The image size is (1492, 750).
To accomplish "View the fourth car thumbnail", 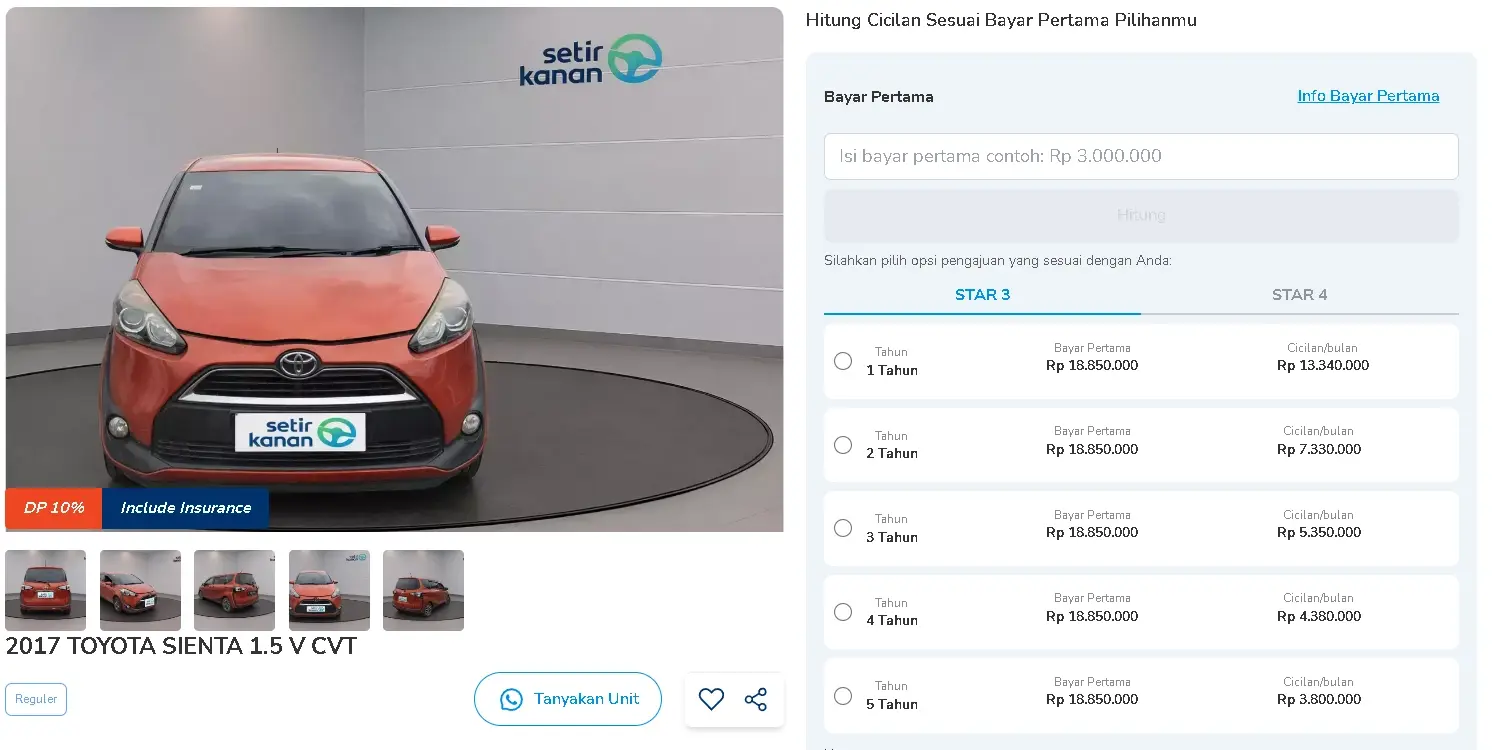I will (x=329, y=590).
